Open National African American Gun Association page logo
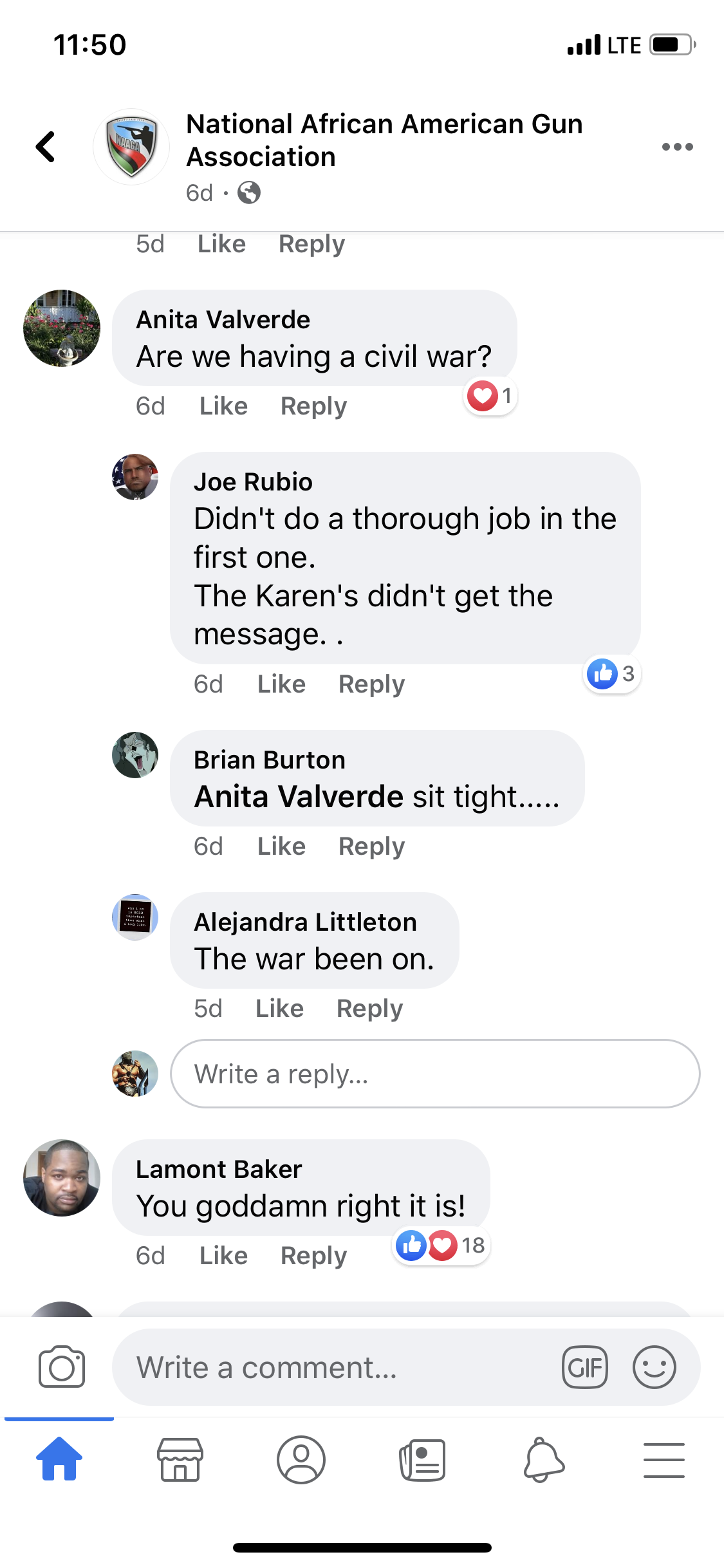 [x=131, y=147]
